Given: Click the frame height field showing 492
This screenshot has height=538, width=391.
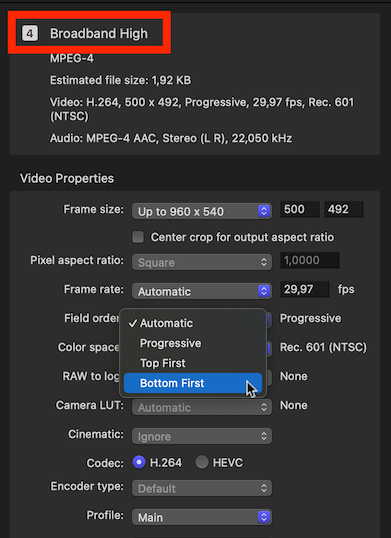Looking at the screenshot, I should [344, 209].
